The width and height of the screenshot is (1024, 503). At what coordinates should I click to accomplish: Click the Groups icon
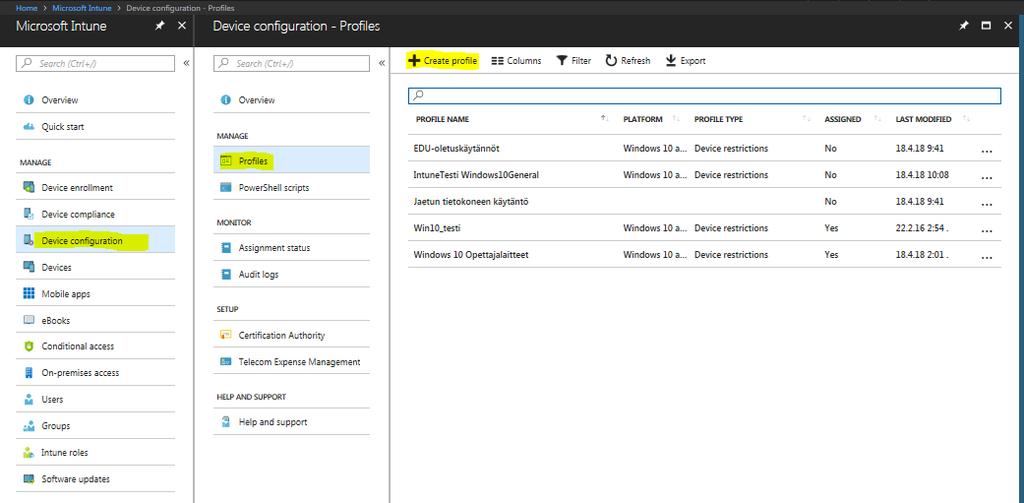[29, 426]
